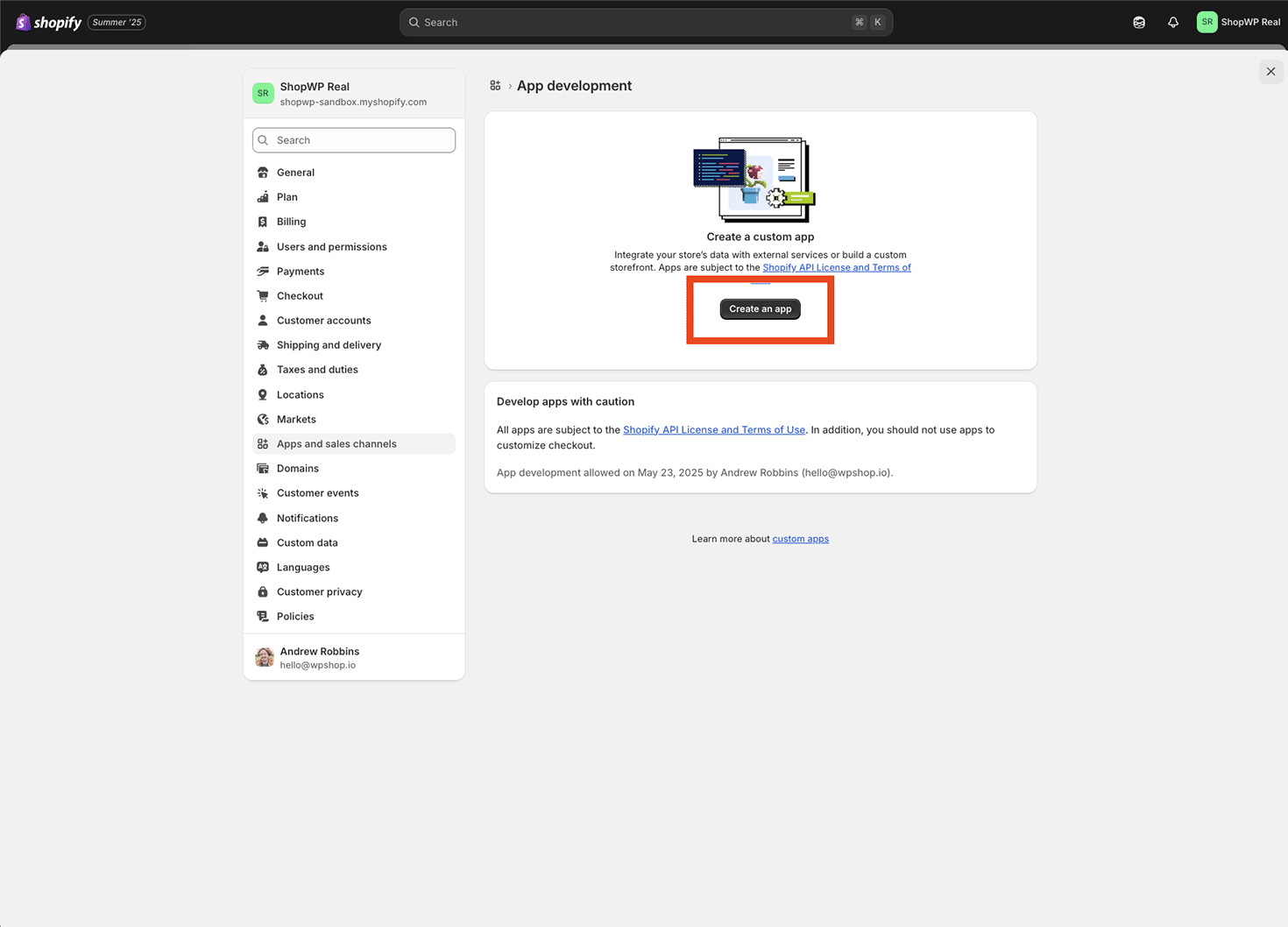1288x927 pixels.
Task: Open notifications bell in top bar
Action: [x=1173, y=22]
